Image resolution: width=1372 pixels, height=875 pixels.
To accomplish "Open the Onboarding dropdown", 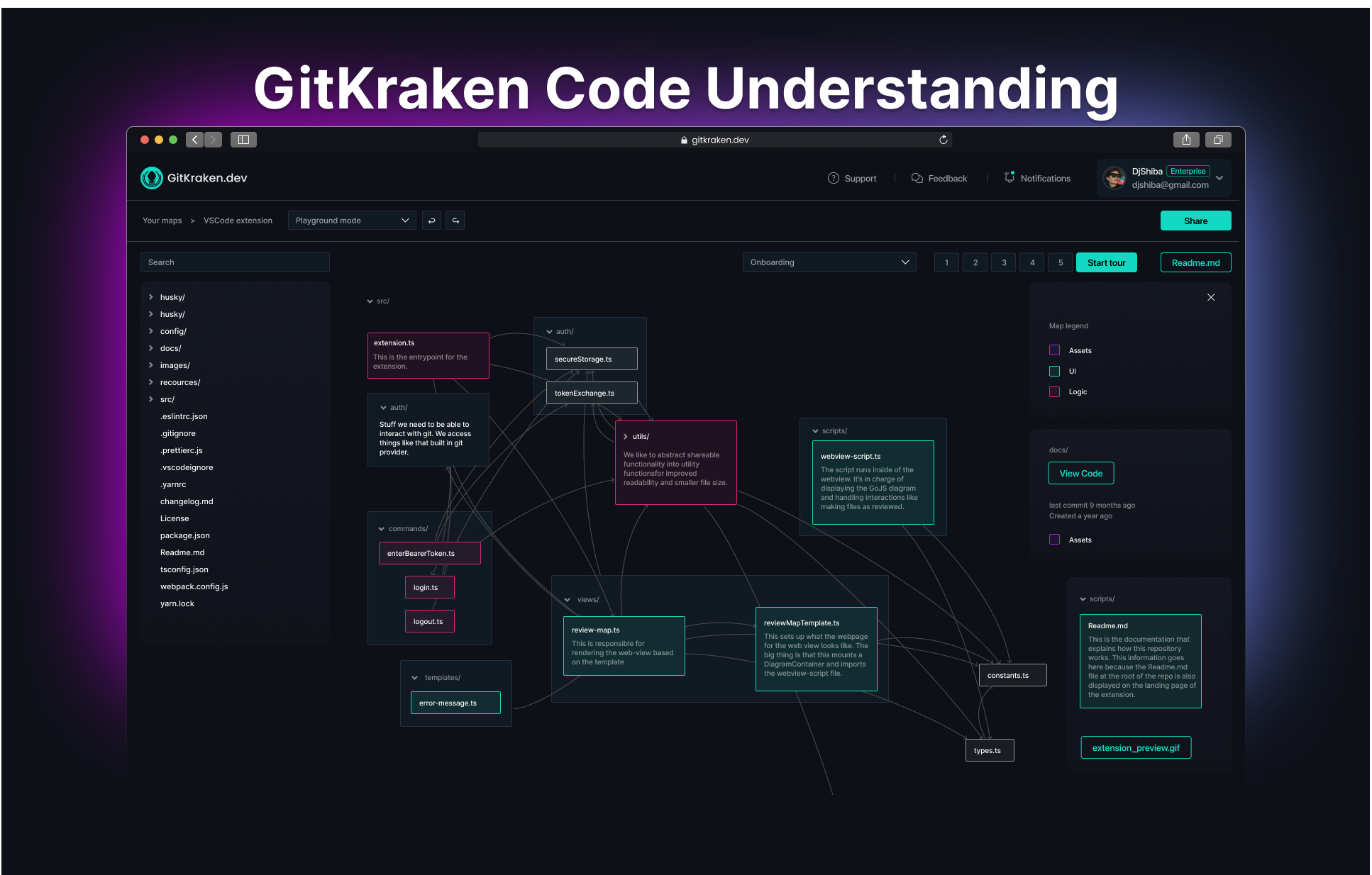I will point(829,262).
